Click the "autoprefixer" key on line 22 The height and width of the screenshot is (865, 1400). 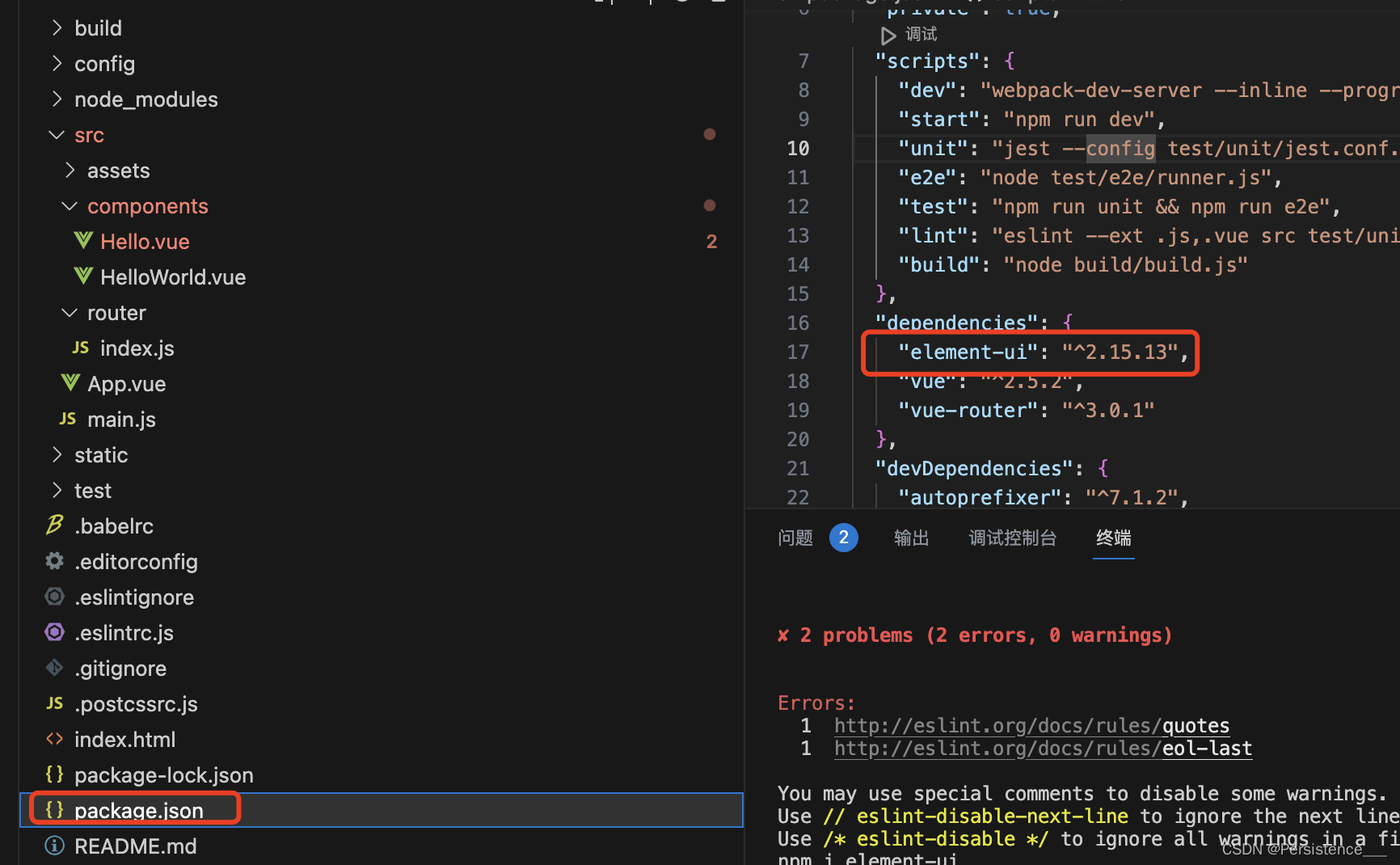pos(979,498)
